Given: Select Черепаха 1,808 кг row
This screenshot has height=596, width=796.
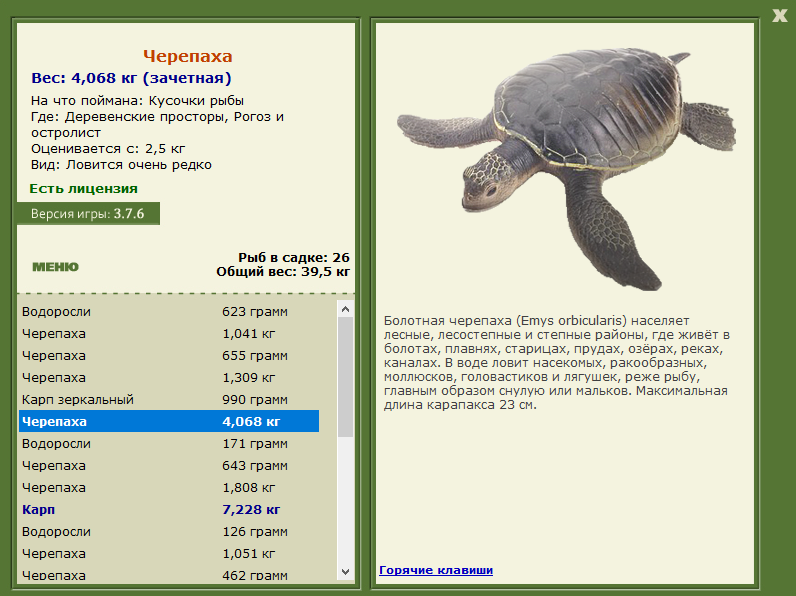Looking at the screenshot, I should [x=169, y=487].
